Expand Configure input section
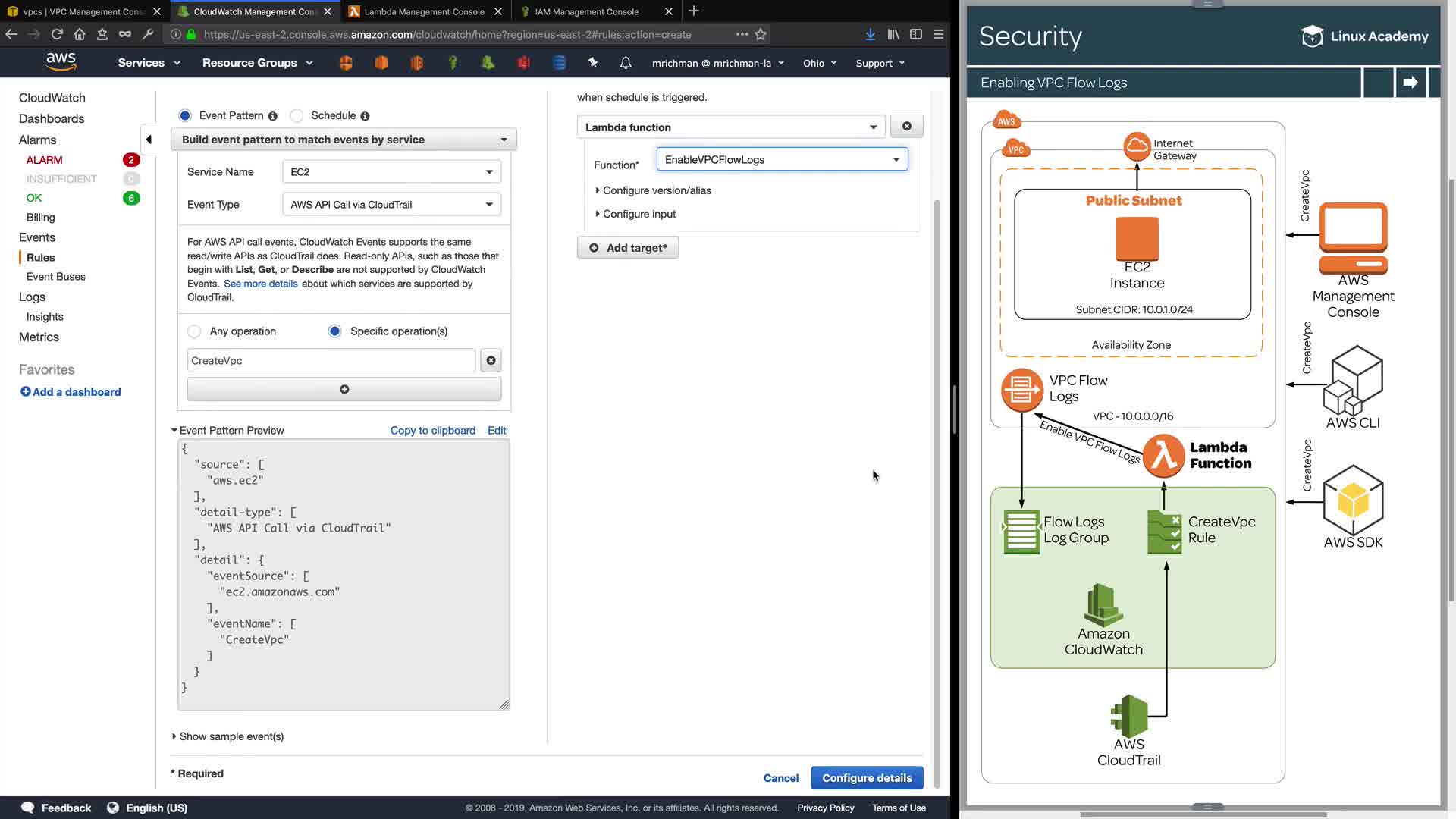Viewport: 1456px width, 819px height. 639,215
